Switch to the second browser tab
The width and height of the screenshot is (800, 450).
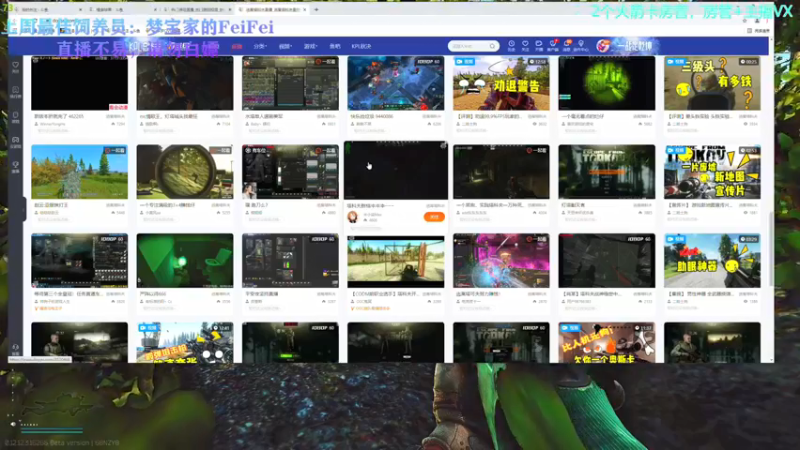(x=121, y=10)
